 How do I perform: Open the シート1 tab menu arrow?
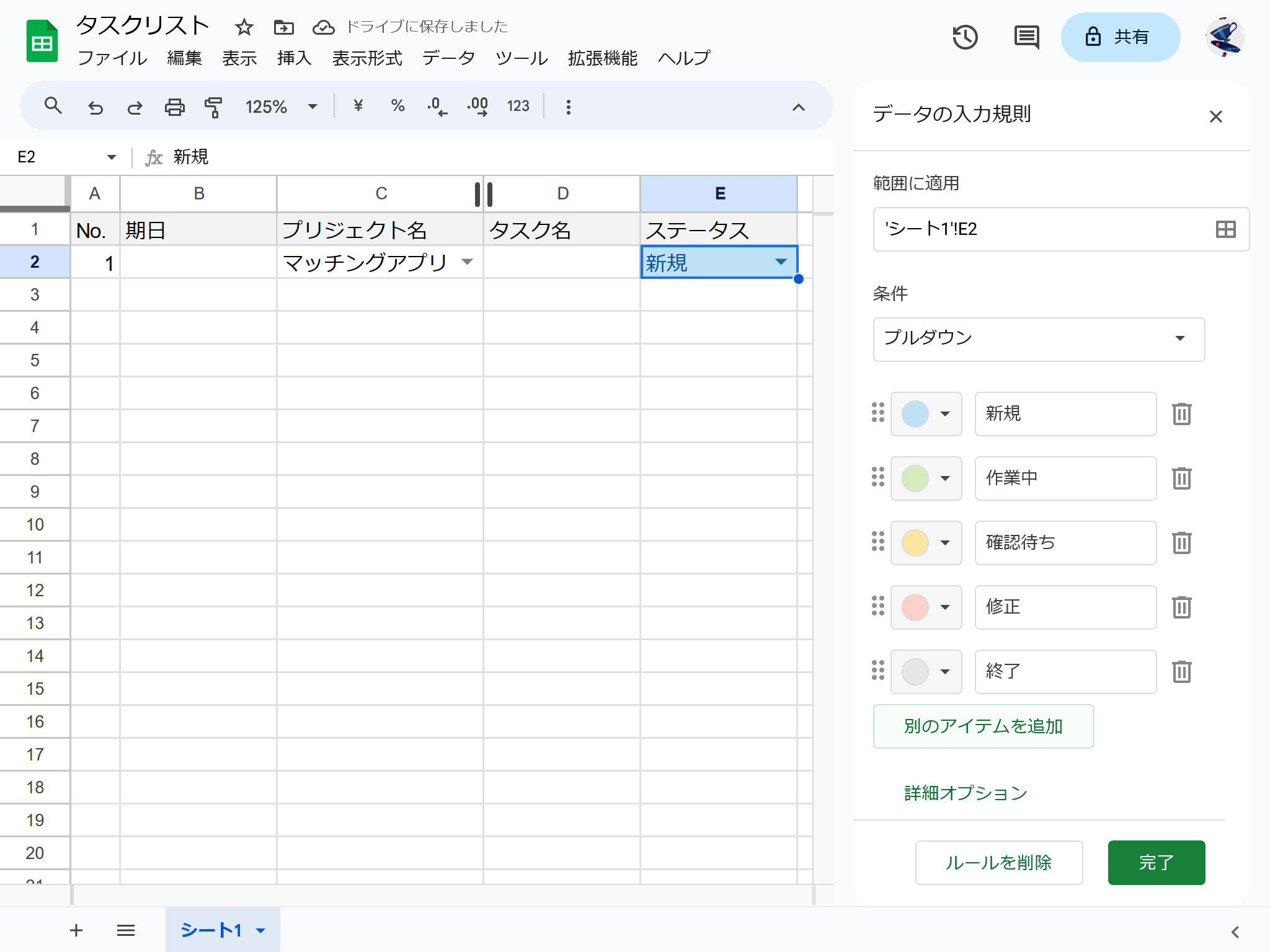click(x=261, y=930)
